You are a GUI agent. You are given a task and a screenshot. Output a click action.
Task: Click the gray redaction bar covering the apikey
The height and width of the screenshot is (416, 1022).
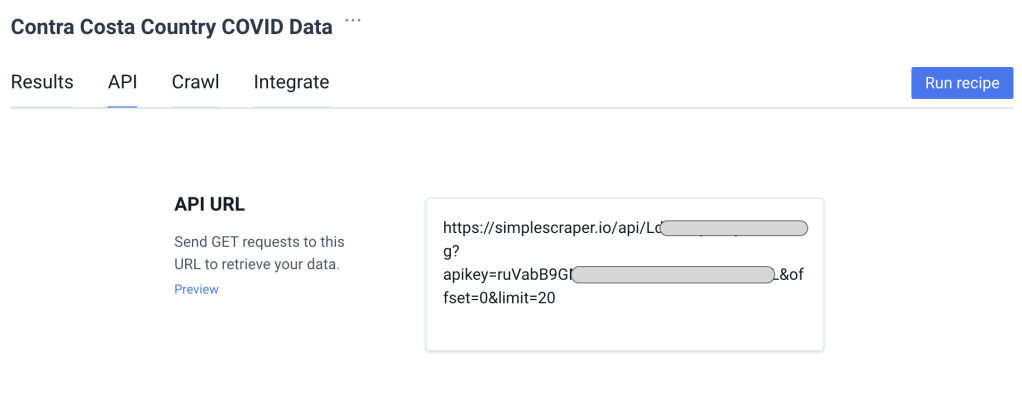click(676, 274)
